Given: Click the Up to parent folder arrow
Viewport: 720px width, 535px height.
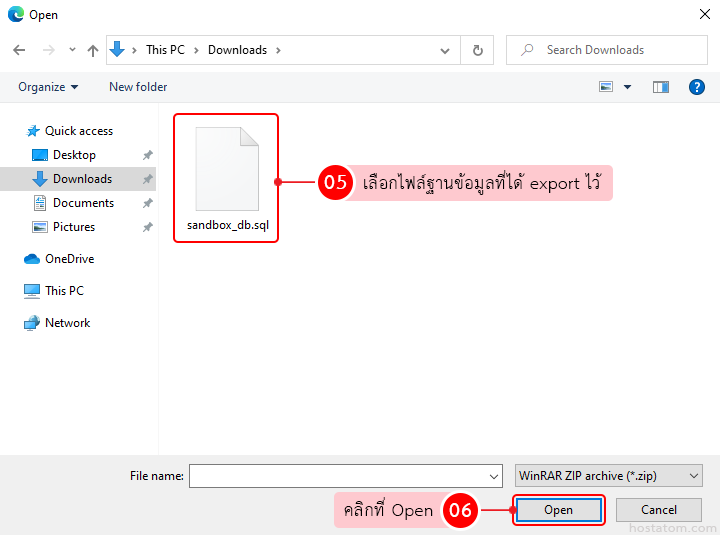Looking at the screenshot, I should click(x=93, y=50).
